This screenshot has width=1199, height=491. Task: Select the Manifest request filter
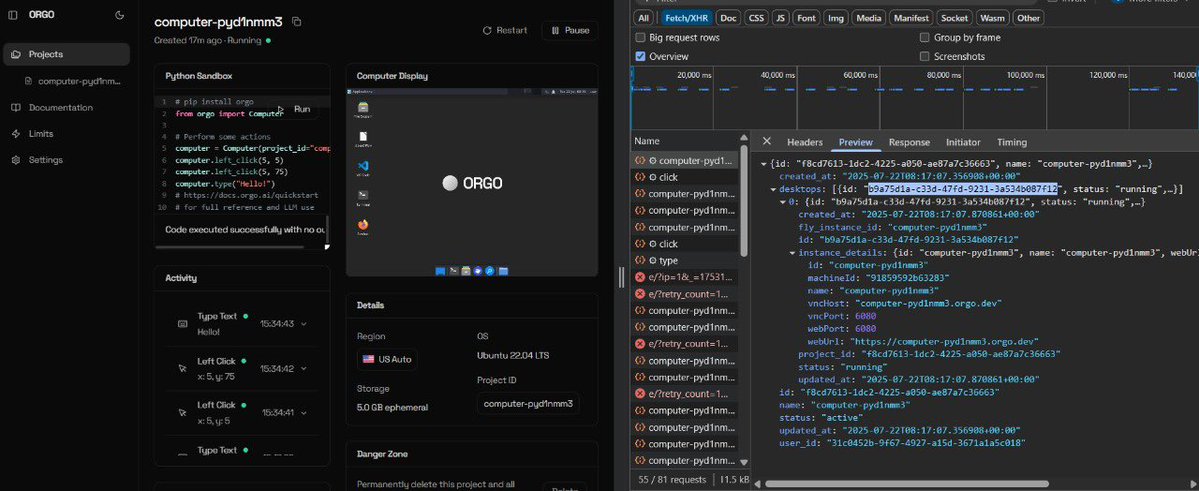click(x=911, y=18)
